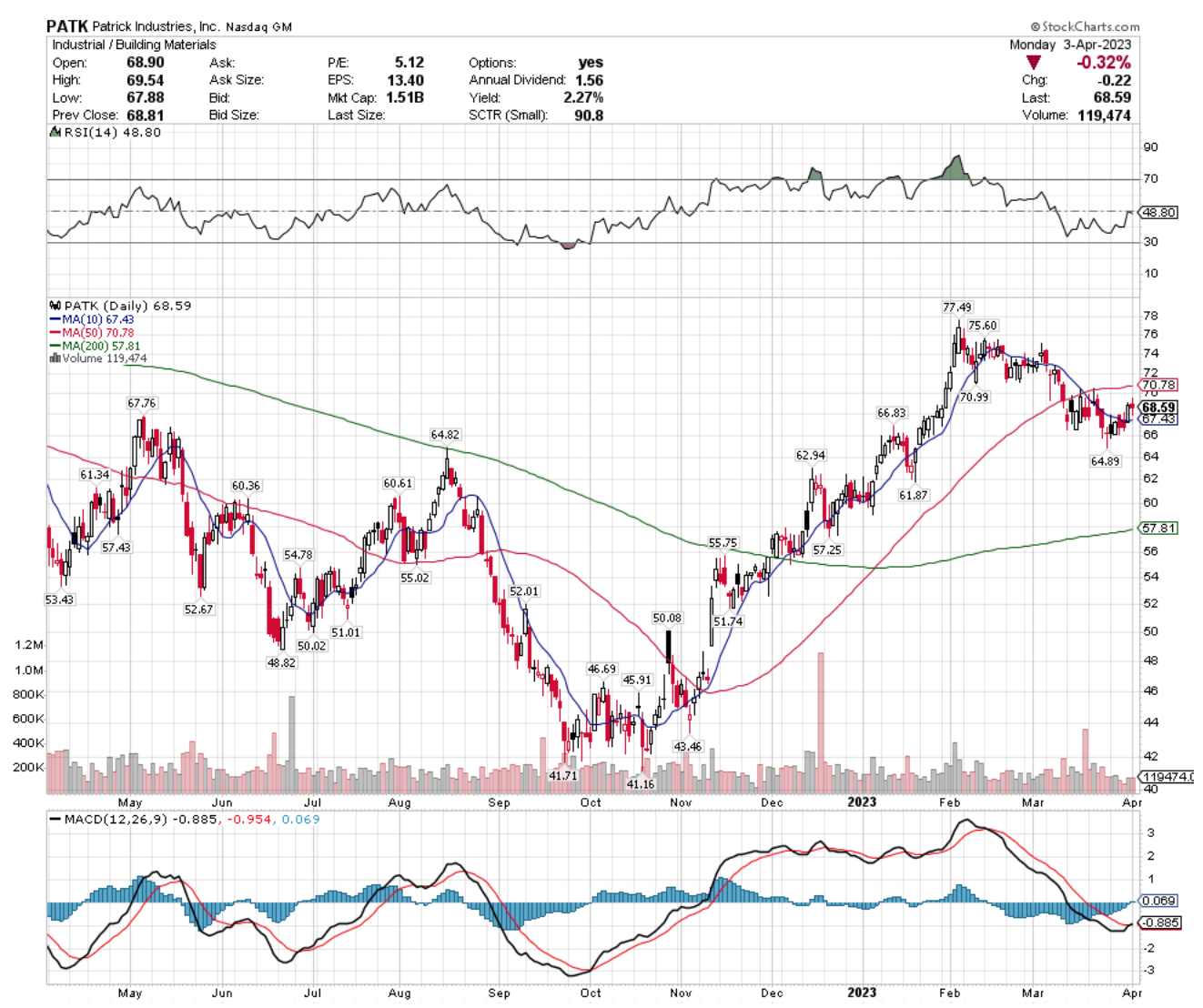Viewport: 1203px width, 1008px height.
Task: Open the StockCharts.com attribution link
Action: tap(1085, 27)
